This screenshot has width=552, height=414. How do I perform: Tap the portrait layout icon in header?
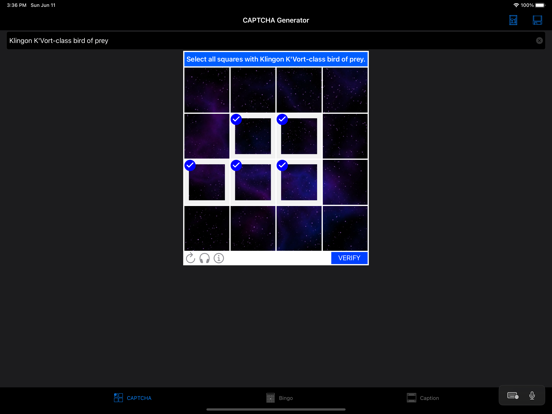(513, 20)
